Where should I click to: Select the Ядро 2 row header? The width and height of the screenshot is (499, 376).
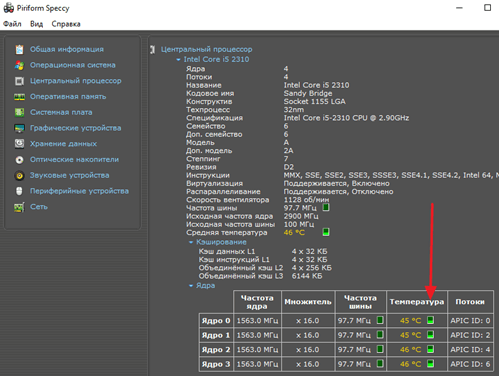pyautogui.click(x=216, y=349)
